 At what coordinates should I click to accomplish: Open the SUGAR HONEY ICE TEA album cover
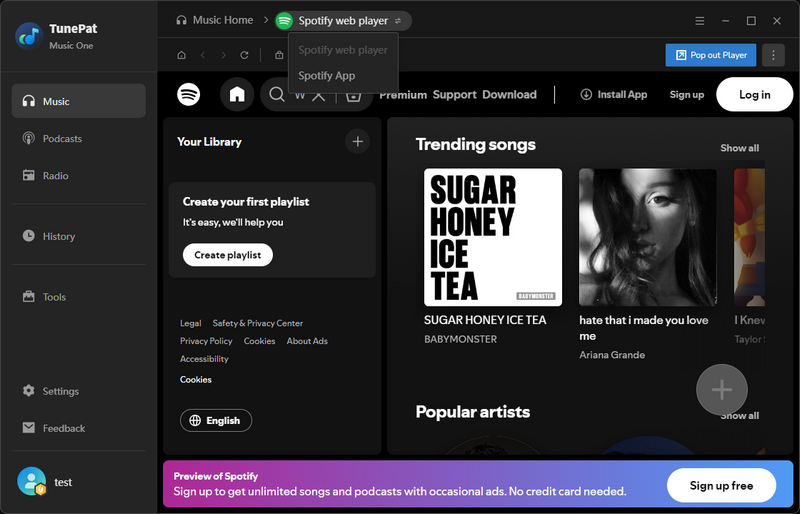click(x=493, y=237)
